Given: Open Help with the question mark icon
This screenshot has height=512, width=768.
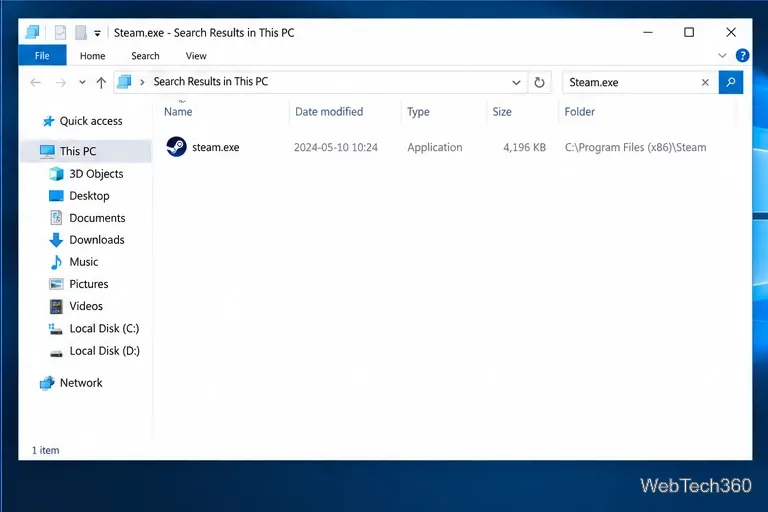Looking at the screenshot, I should 743,55.
